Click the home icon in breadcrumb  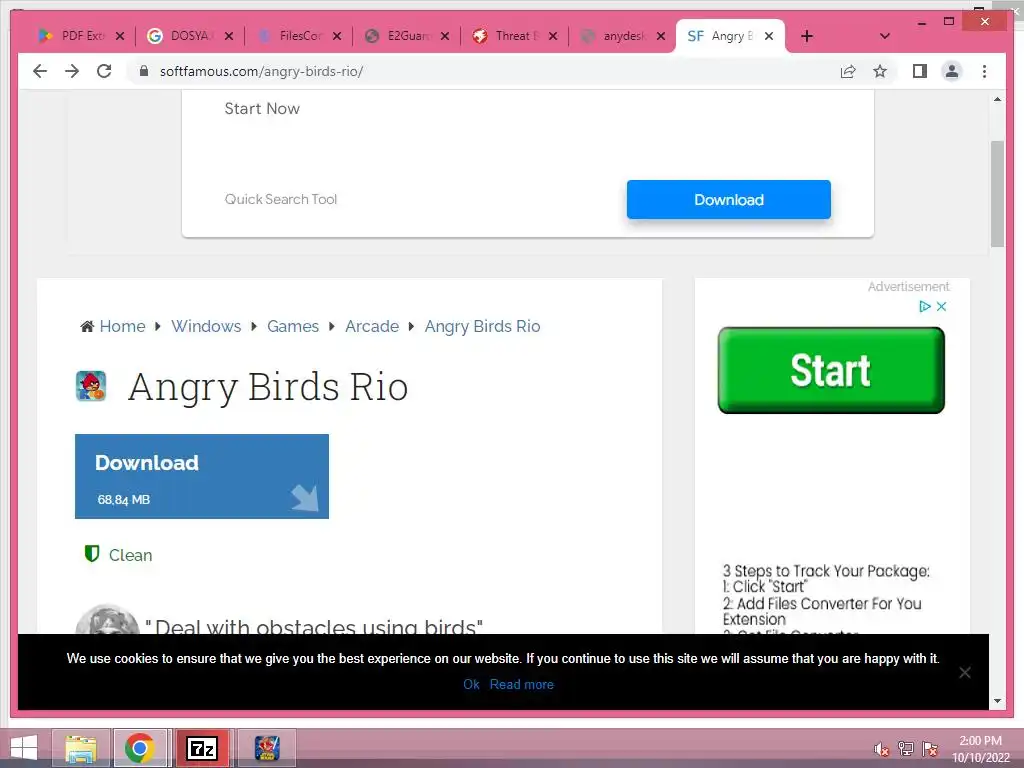click(87, 326)
